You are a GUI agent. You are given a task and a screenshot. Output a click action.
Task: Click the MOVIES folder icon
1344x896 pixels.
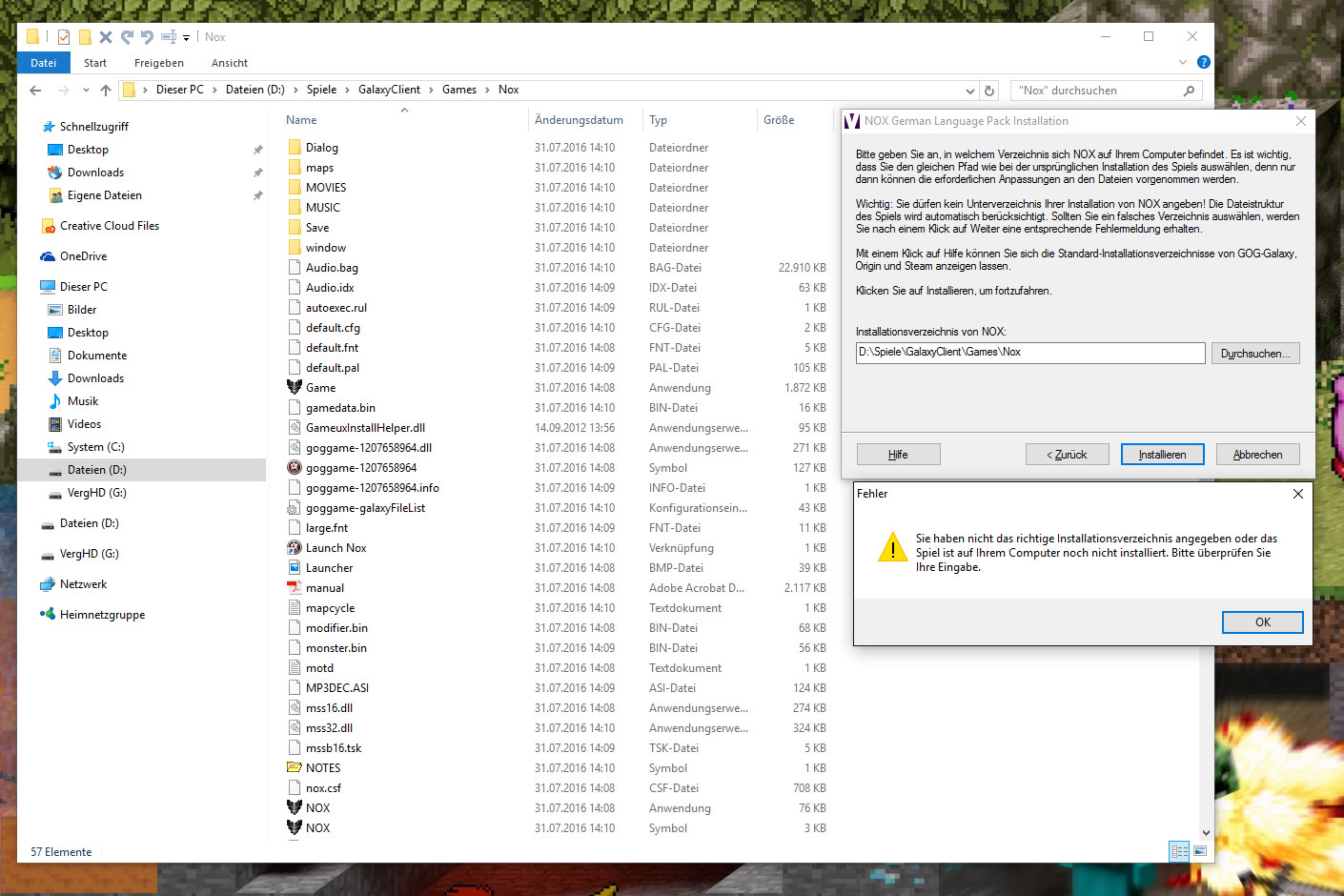tap(295, 187)
